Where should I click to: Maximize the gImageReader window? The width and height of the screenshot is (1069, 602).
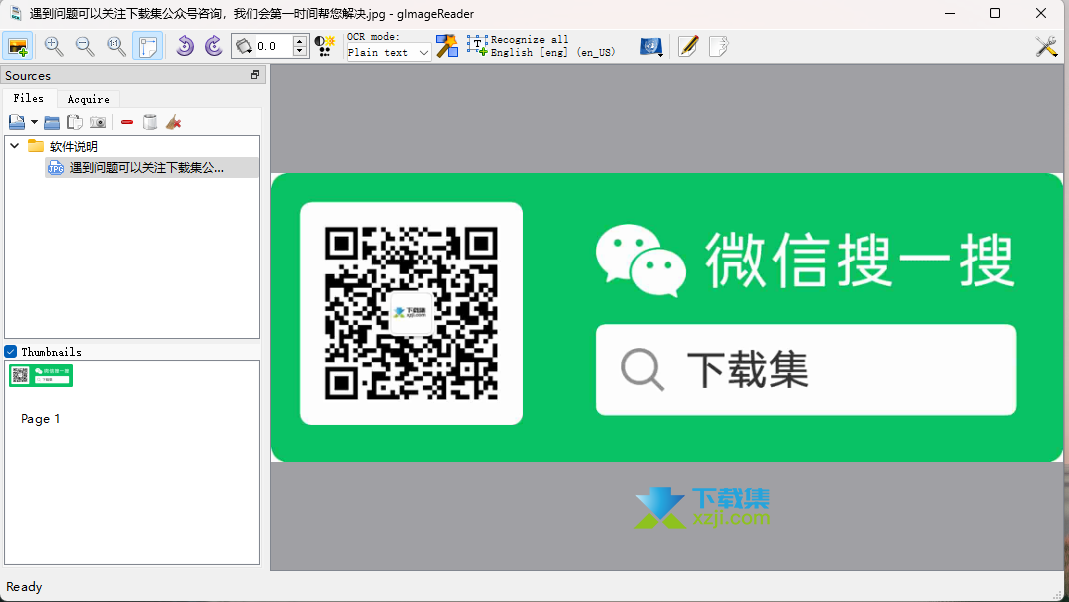[x=995, y=14]
